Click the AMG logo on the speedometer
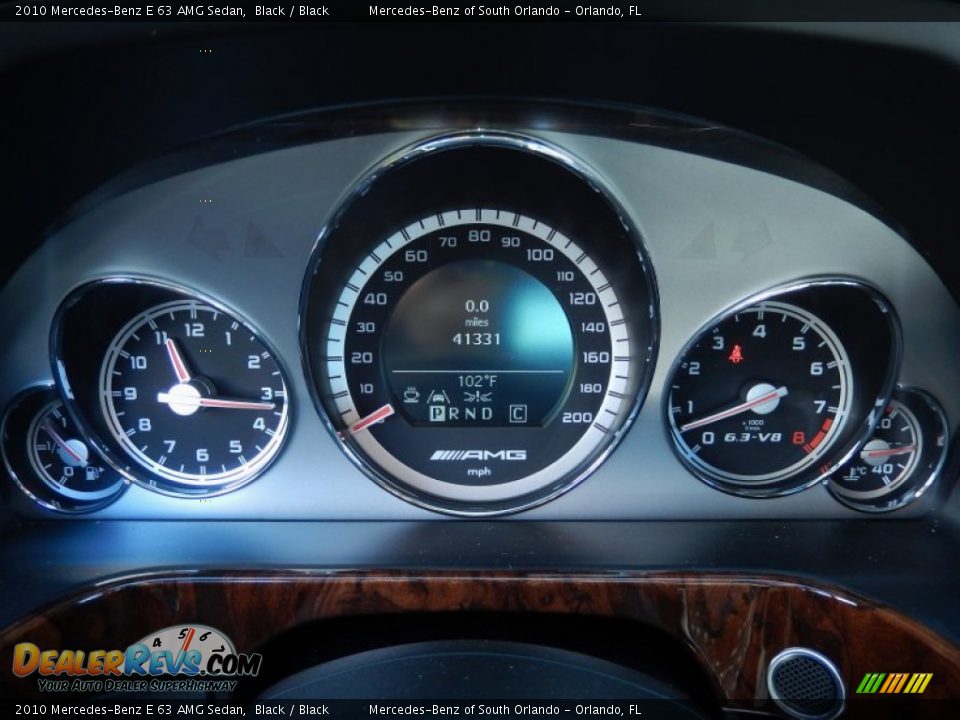Viewport: 960px width, 720px height. coord(478,455)
